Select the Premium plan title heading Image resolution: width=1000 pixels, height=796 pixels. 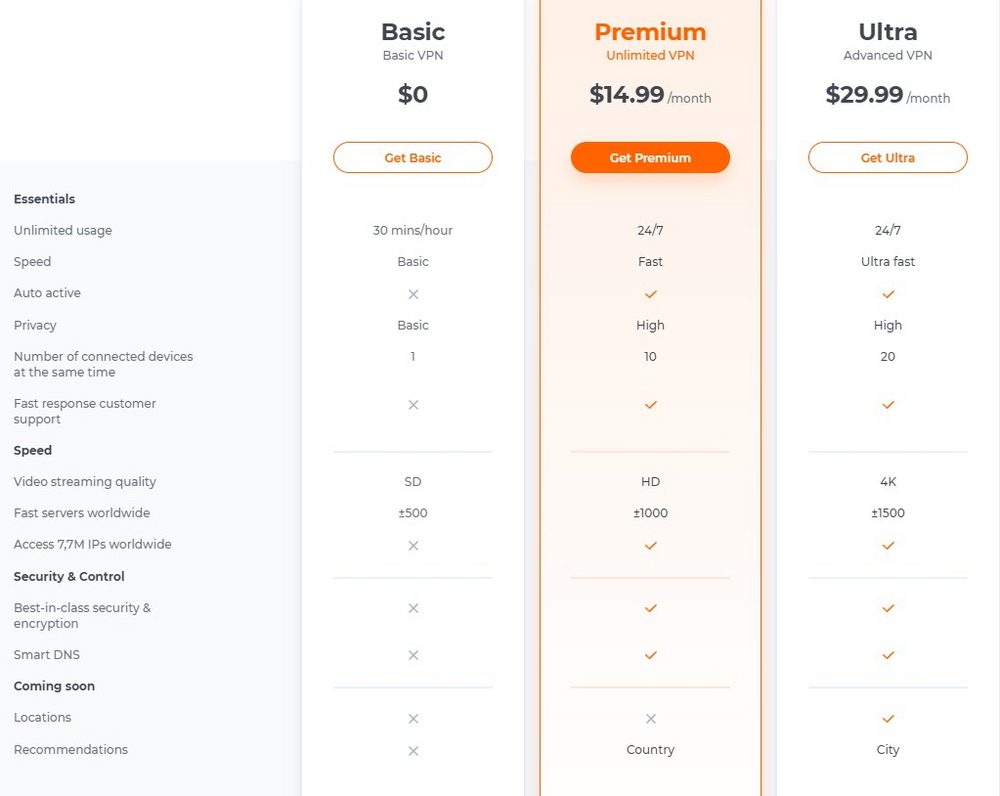650,32
